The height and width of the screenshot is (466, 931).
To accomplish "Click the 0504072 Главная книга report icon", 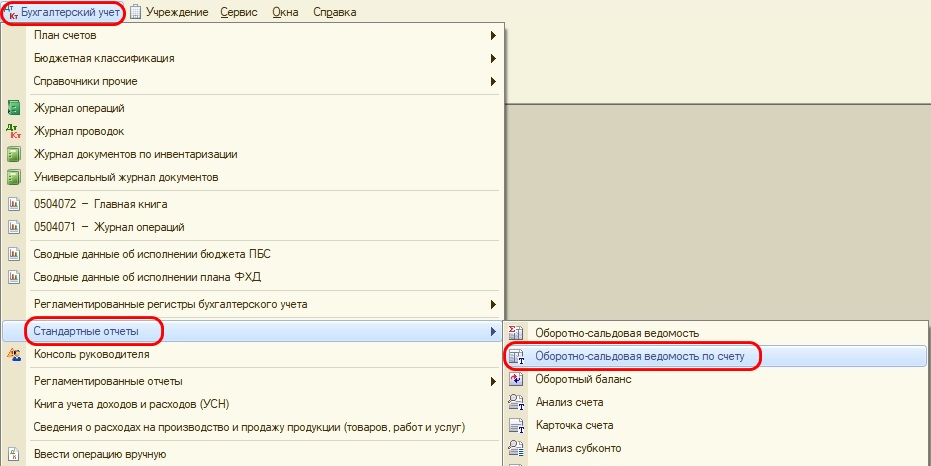I will (x=14, y=204).
